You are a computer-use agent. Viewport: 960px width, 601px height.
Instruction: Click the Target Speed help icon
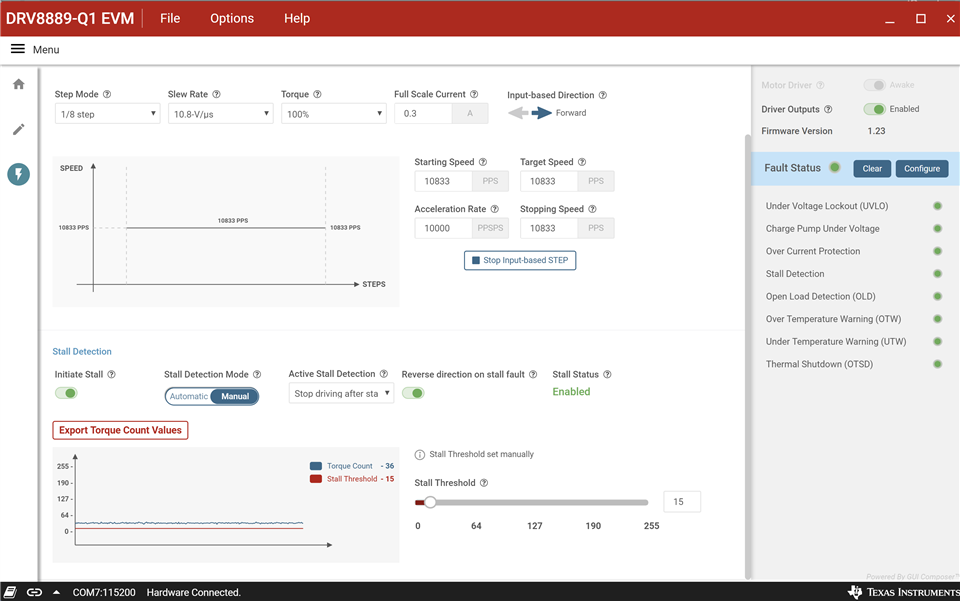pos(582,162)
